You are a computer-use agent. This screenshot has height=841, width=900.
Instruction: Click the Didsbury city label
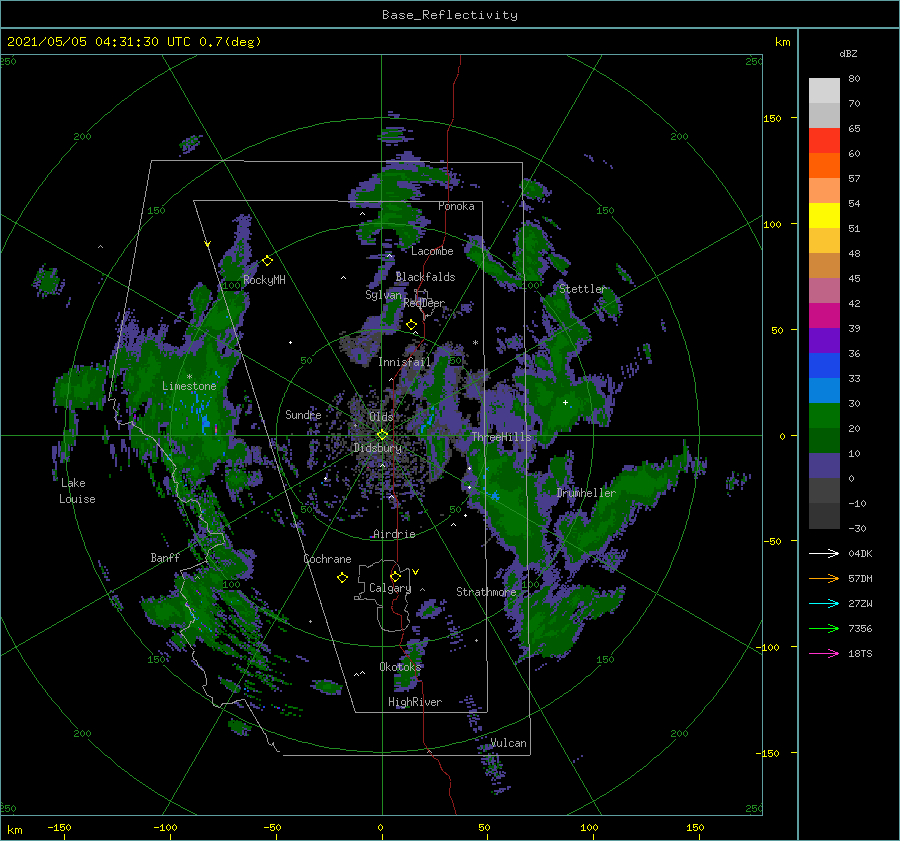[377, 448]
